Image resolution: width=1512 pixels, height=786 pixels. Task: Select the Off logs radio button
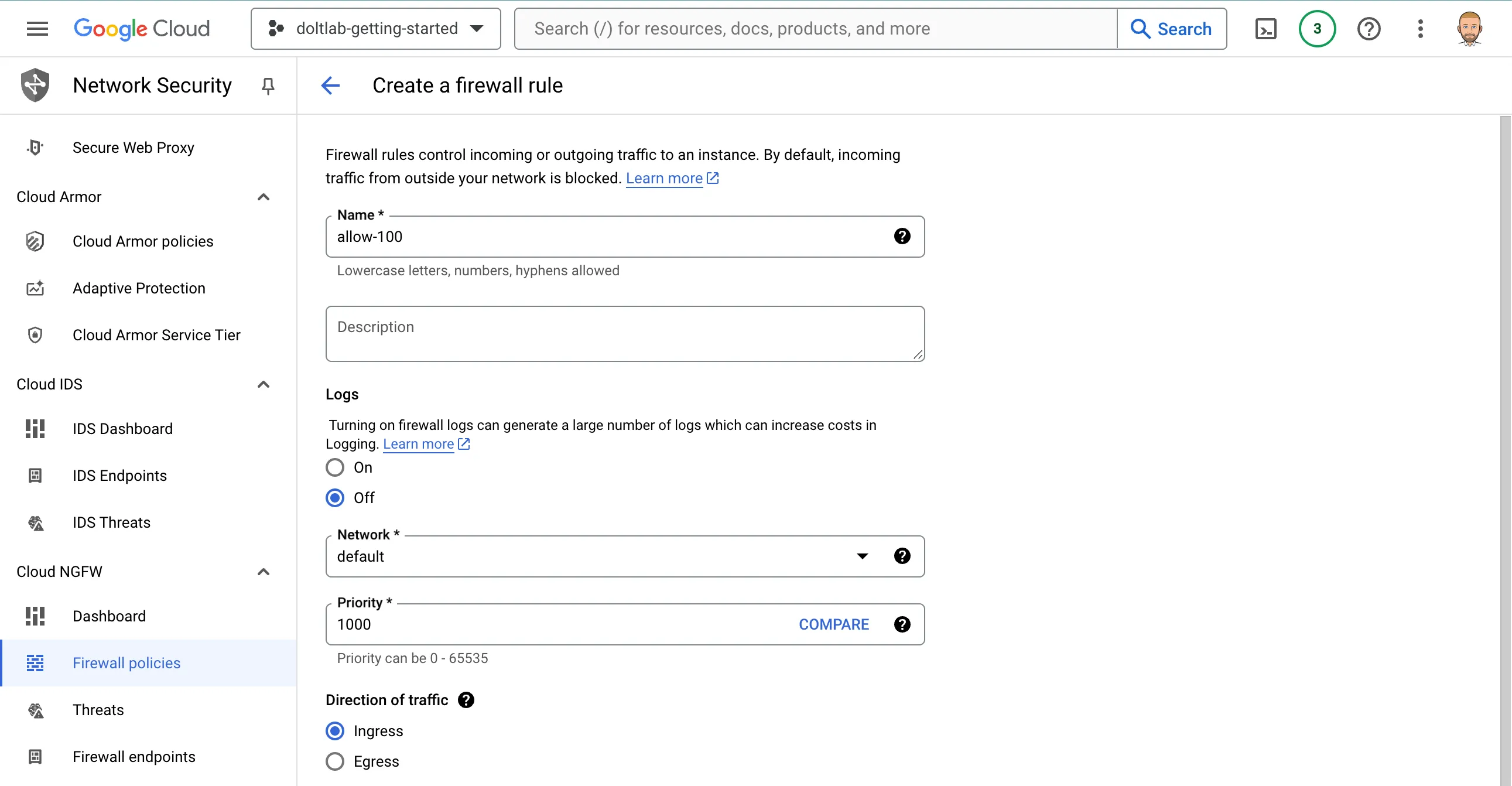point(335,498)
